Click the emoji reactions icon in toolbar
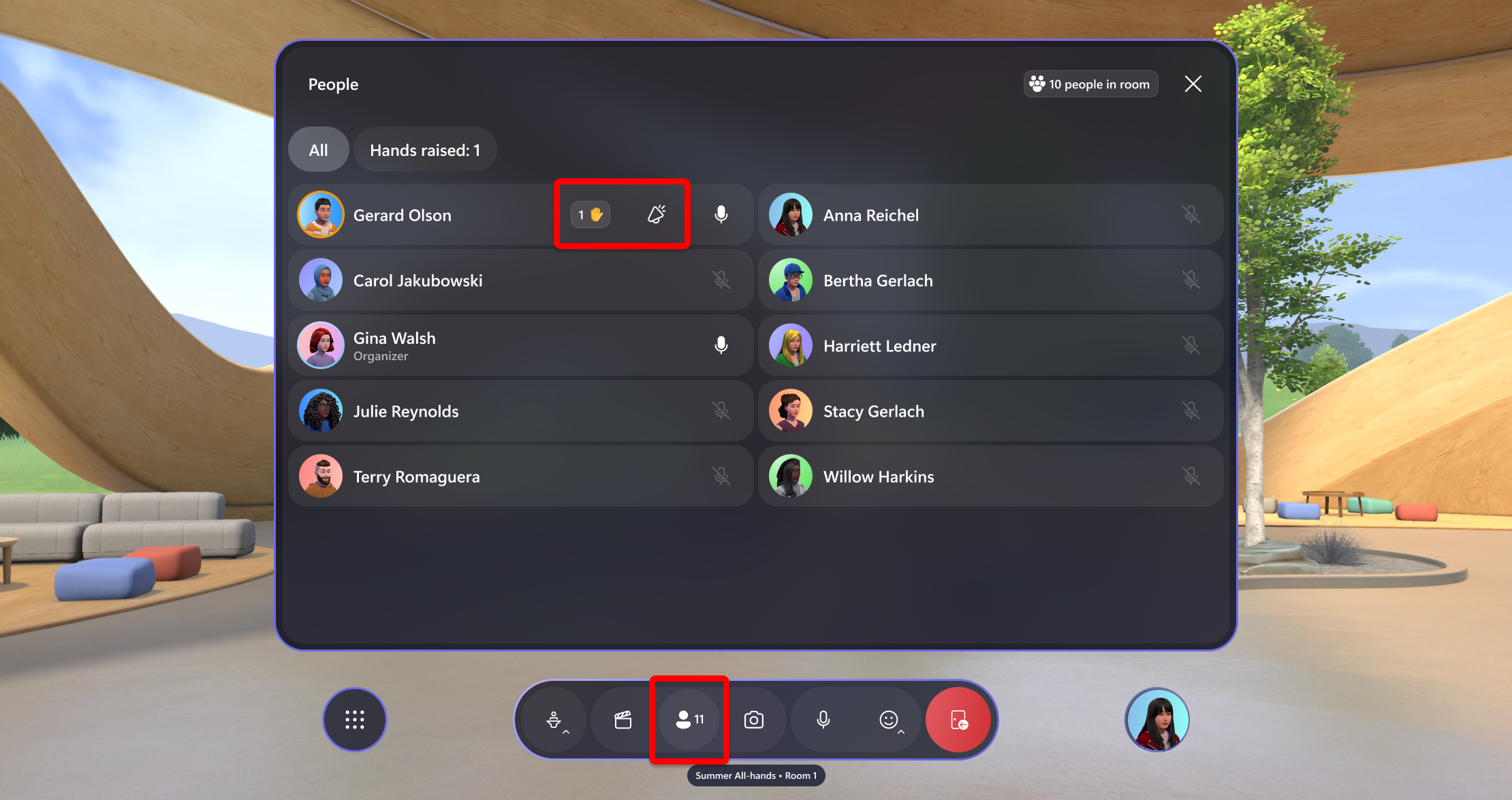This screenshot has height=800, width=1512. click(889, 720)
